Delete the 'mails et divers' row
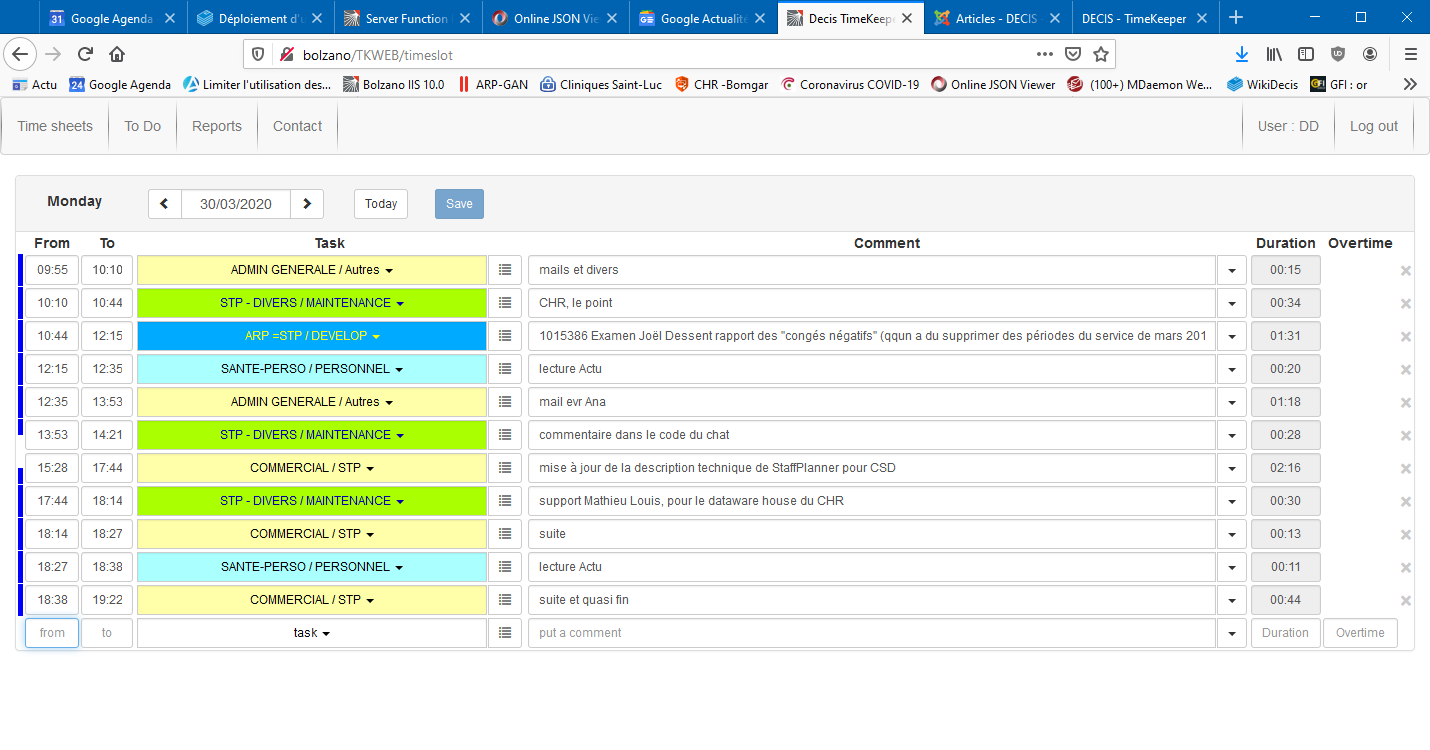 pyautogui.click(x=1405, y=271)
